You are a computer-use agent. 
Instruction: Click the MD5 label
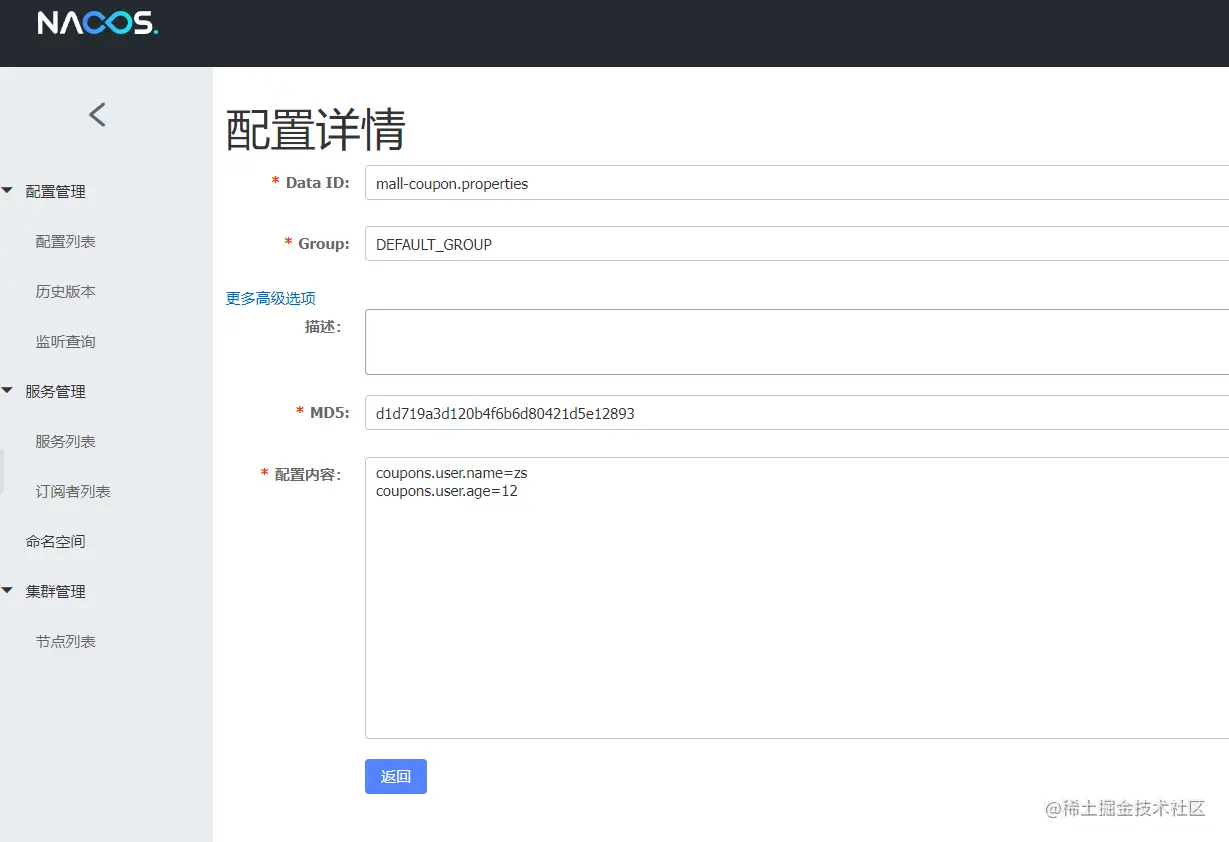pyautogui.click(x=330, y=412)
